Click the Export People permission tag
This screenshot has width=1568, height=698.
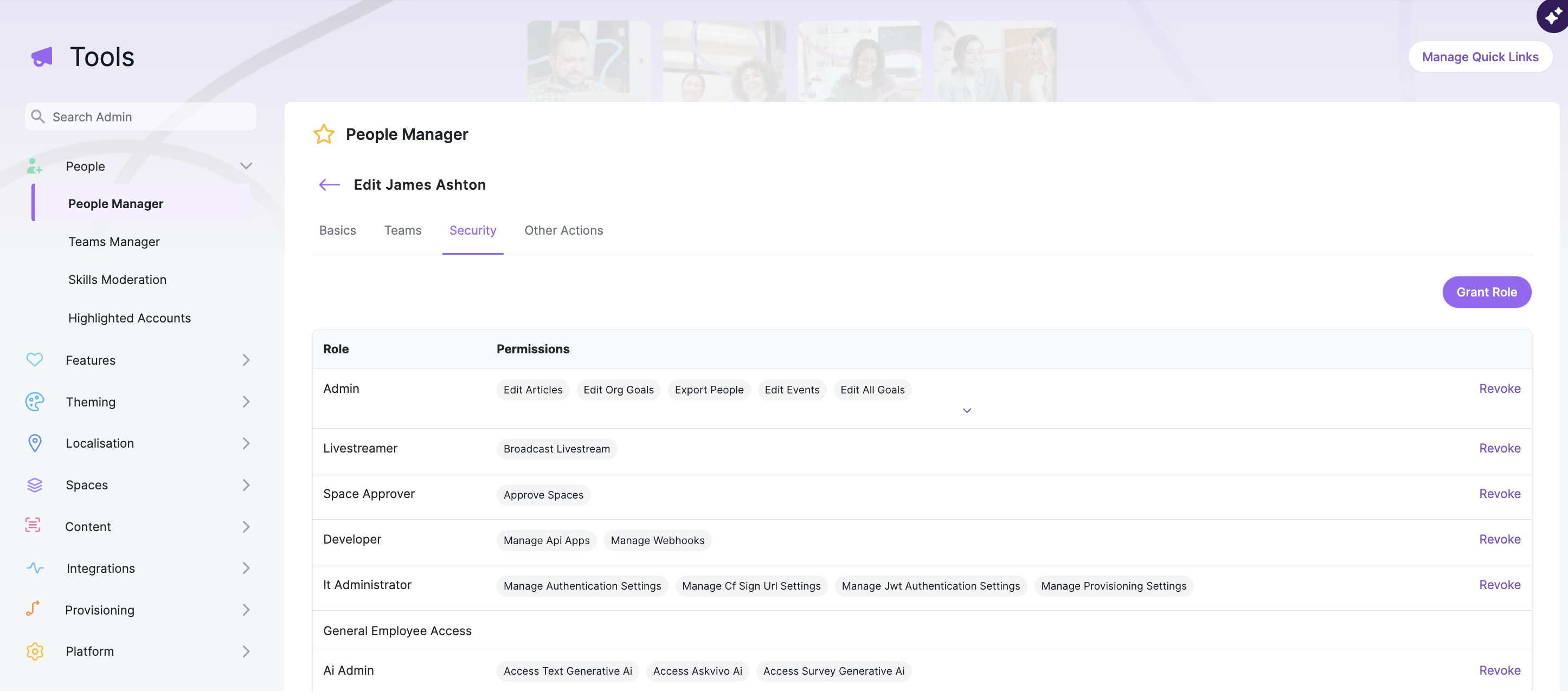[x=709, y=390]
